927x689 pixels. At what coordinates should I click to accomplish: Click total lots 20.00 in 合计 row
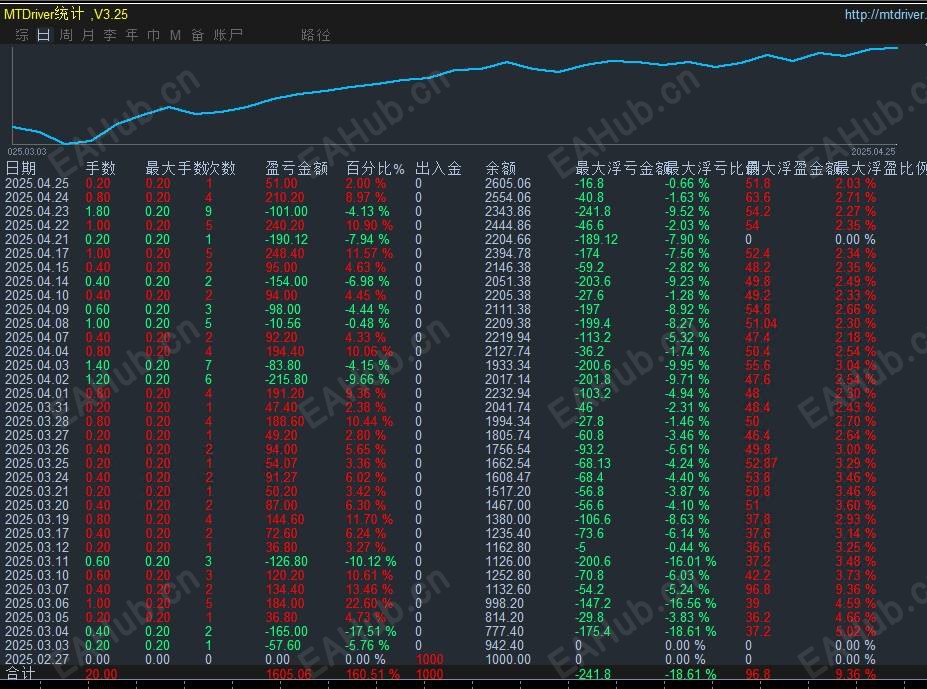click(101, 674)
